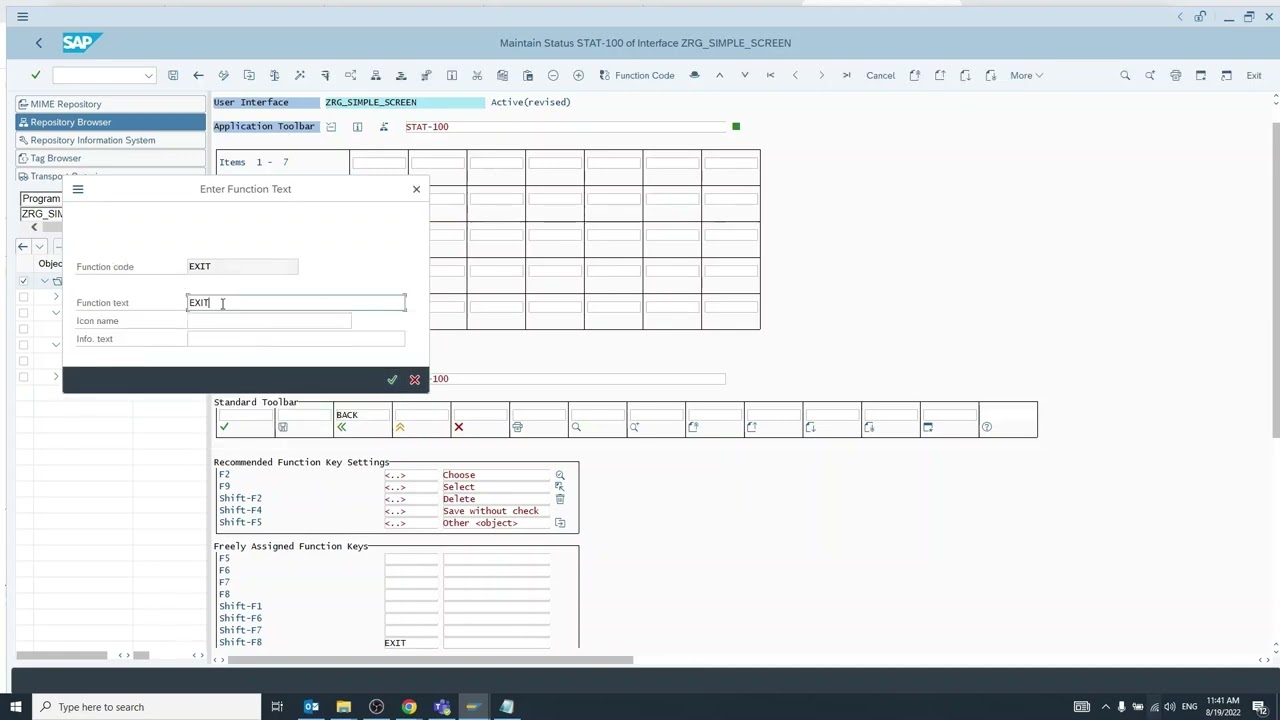The width and height of the screenshot is (1280, 720).
Task: Open the SAP main hamburger menu
Action: pyautogui.click(x=22, y=17)
